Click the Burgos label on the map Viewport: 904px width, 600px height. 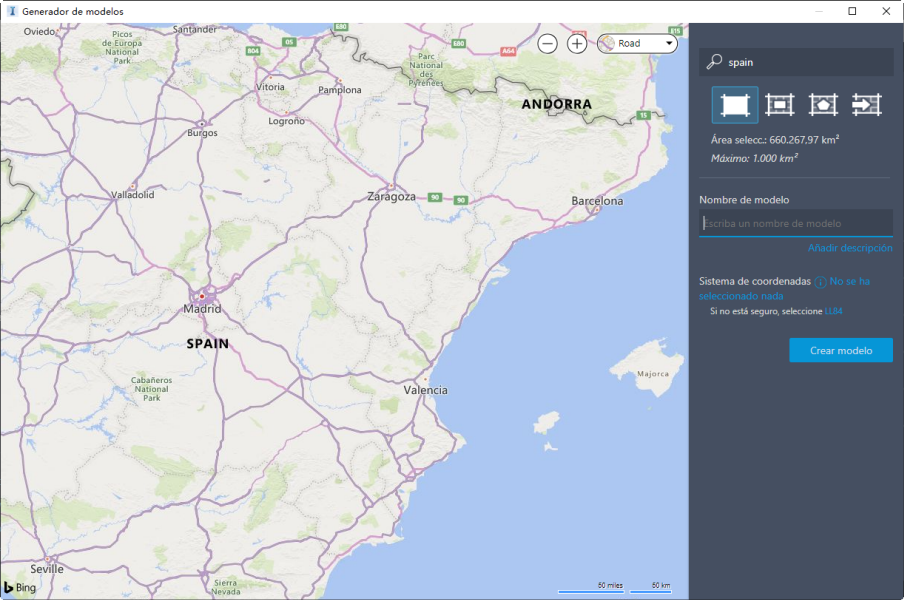202,133
